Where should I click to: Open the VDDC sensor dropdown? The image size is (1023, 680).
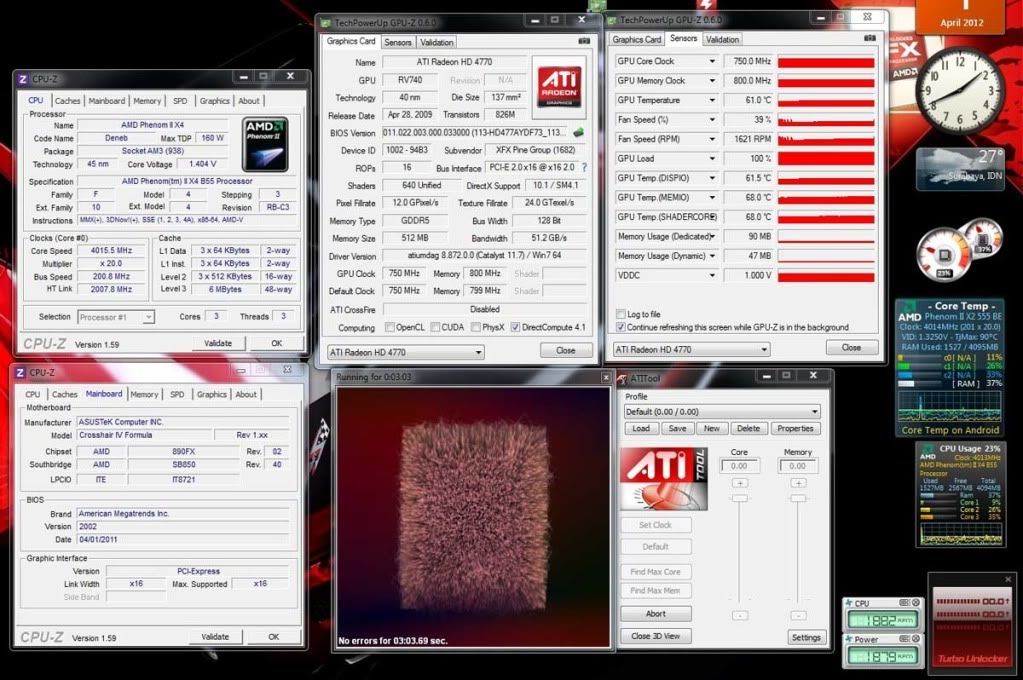tap(712, 275)
